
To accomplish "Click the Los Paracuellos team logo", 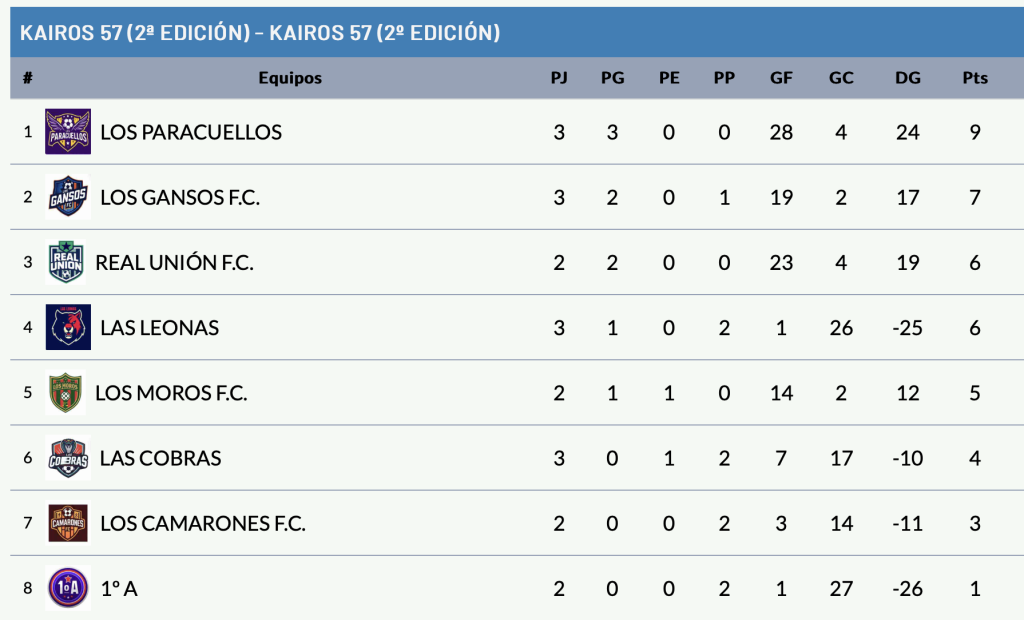I will pyautogui.click(x=68, y=132).
